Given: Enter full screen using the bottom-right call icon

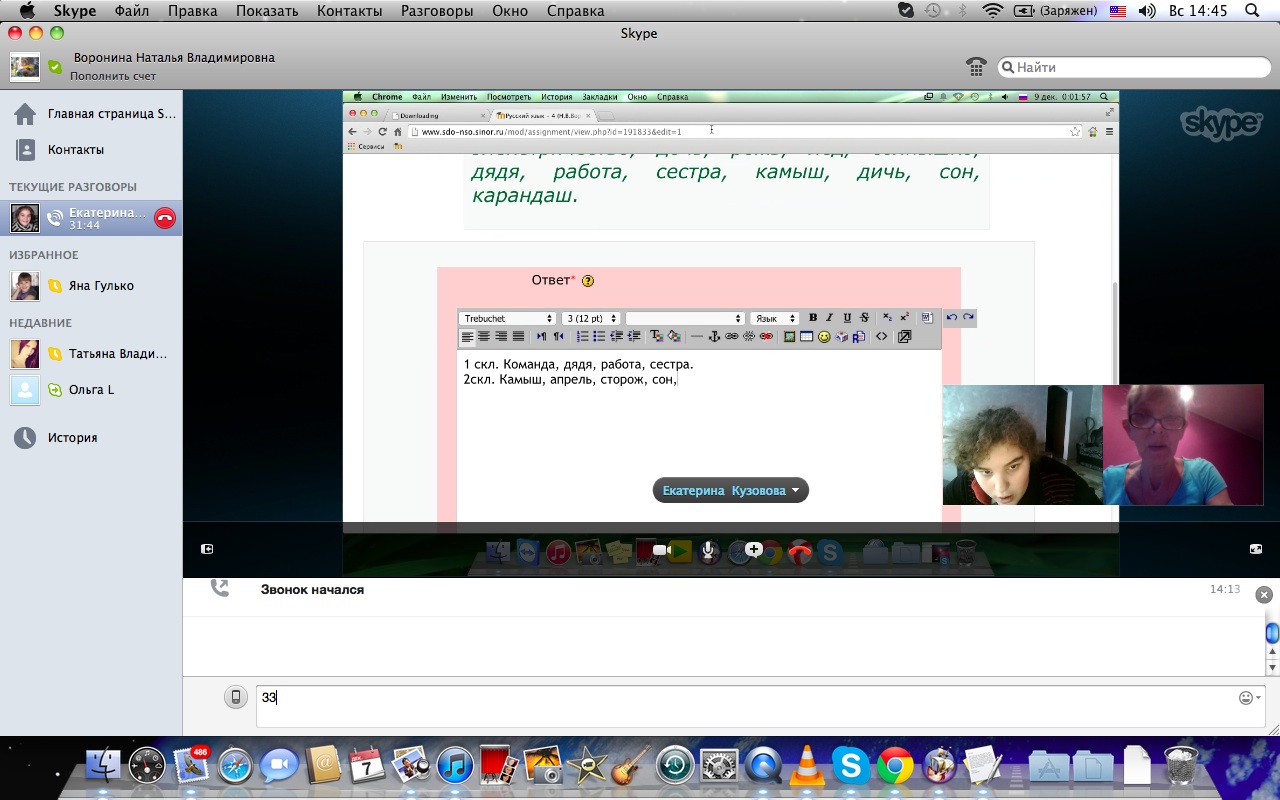Looking at the screenshot, I should coord(1256,549).
